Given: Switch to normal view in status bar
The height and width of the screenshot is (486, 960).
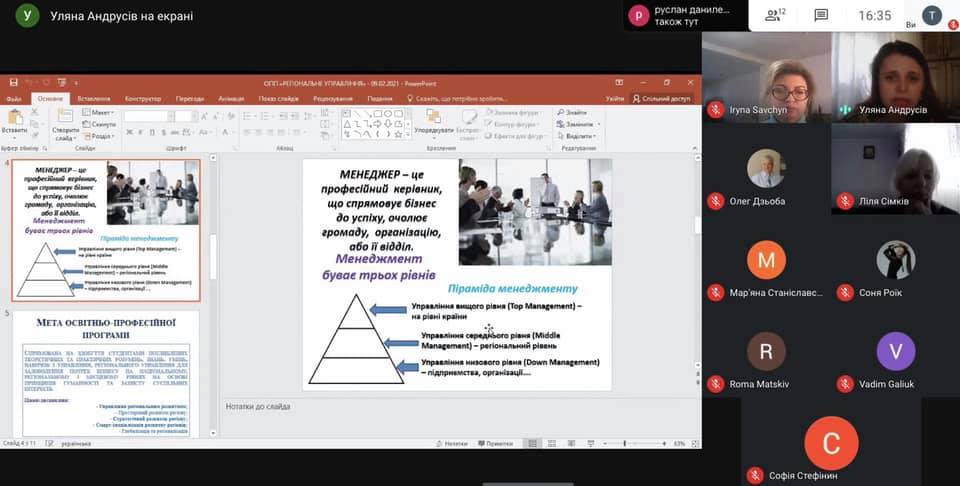Looking at the screenshot, I should 534,443.
